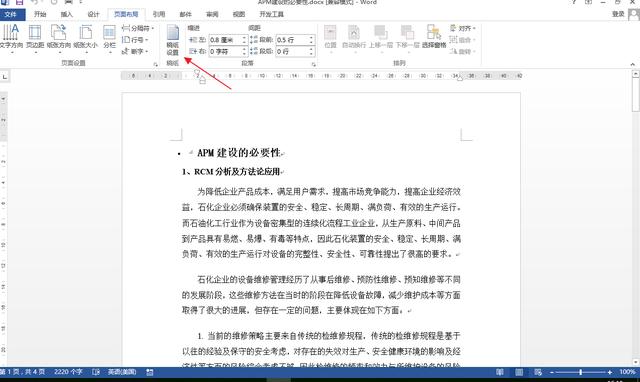640x382 pixels.
Task: Switch to the 插入 Insert tab
Action: 67,14
